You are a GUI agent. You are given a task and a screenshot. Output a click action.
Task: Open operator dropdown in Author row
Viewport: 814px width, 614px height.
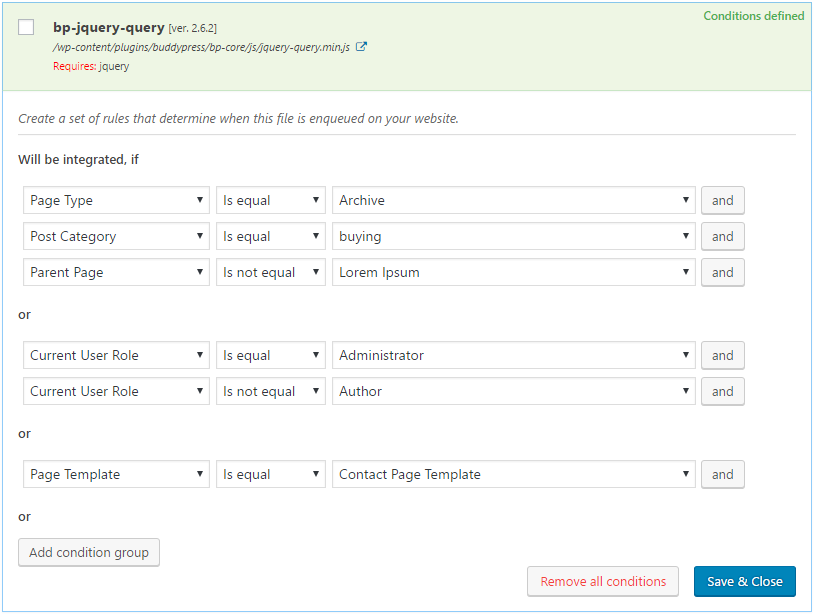(x=270, y=391)
